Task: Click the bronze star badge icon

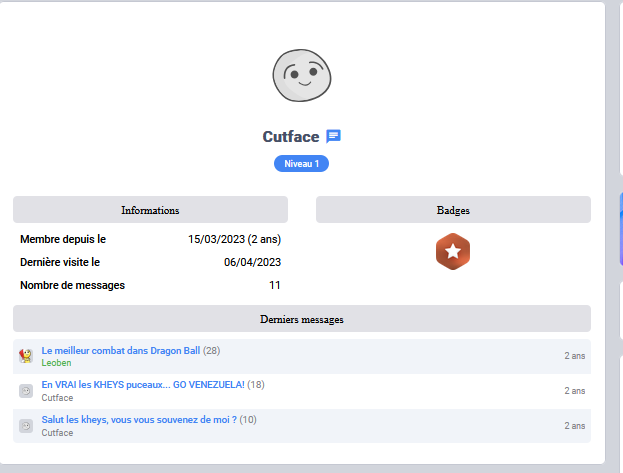Action: point(453,252)
